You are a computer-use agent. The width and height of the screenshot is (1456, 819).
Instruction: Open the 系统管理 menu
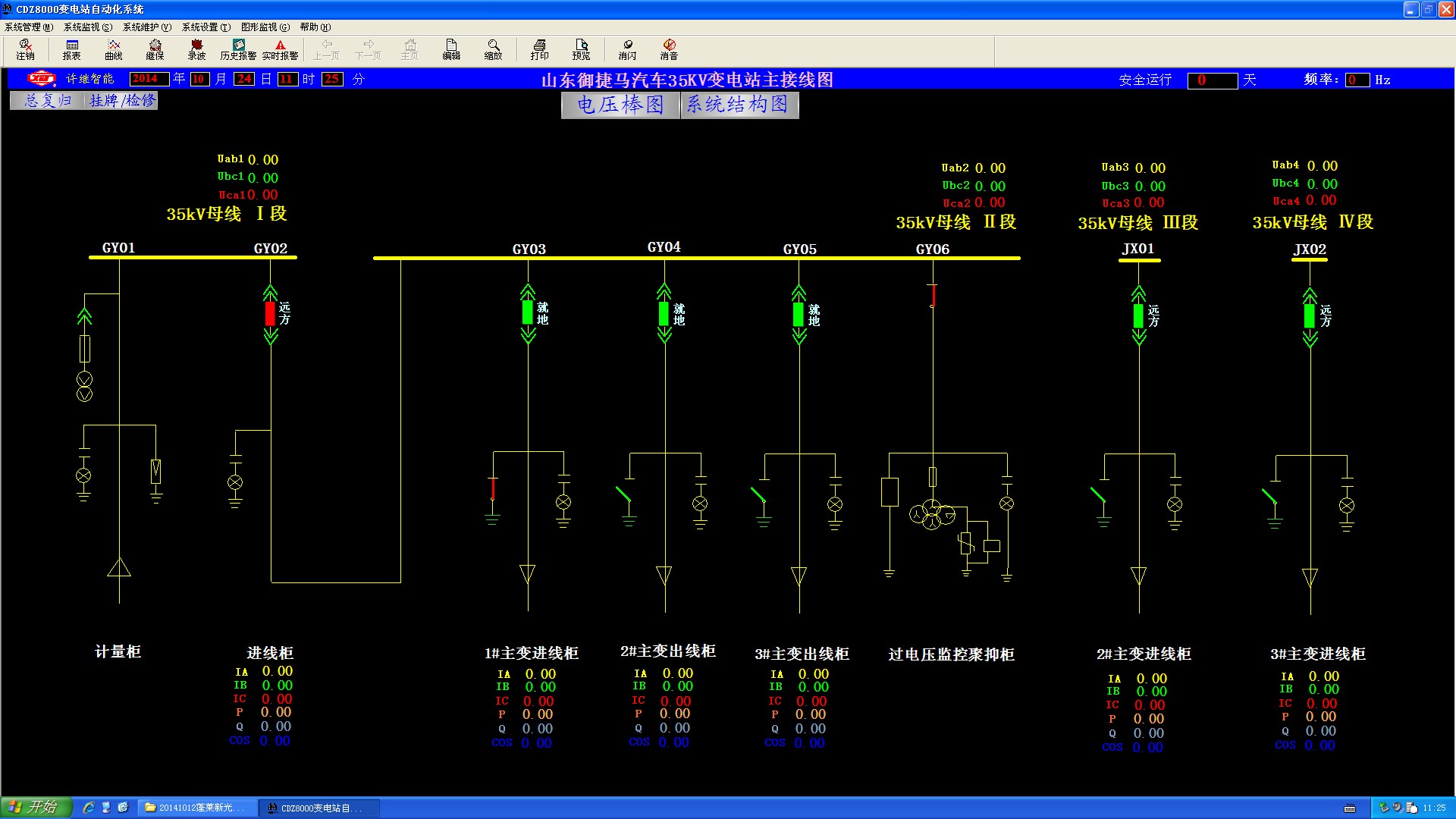pos(29,27)
